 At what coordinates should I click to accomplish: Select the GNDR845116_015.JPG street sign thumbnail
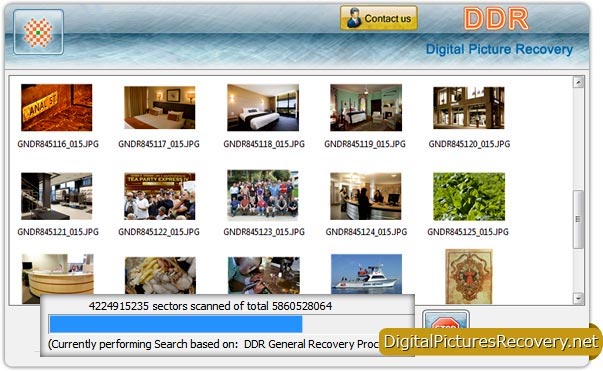[57, 108]
